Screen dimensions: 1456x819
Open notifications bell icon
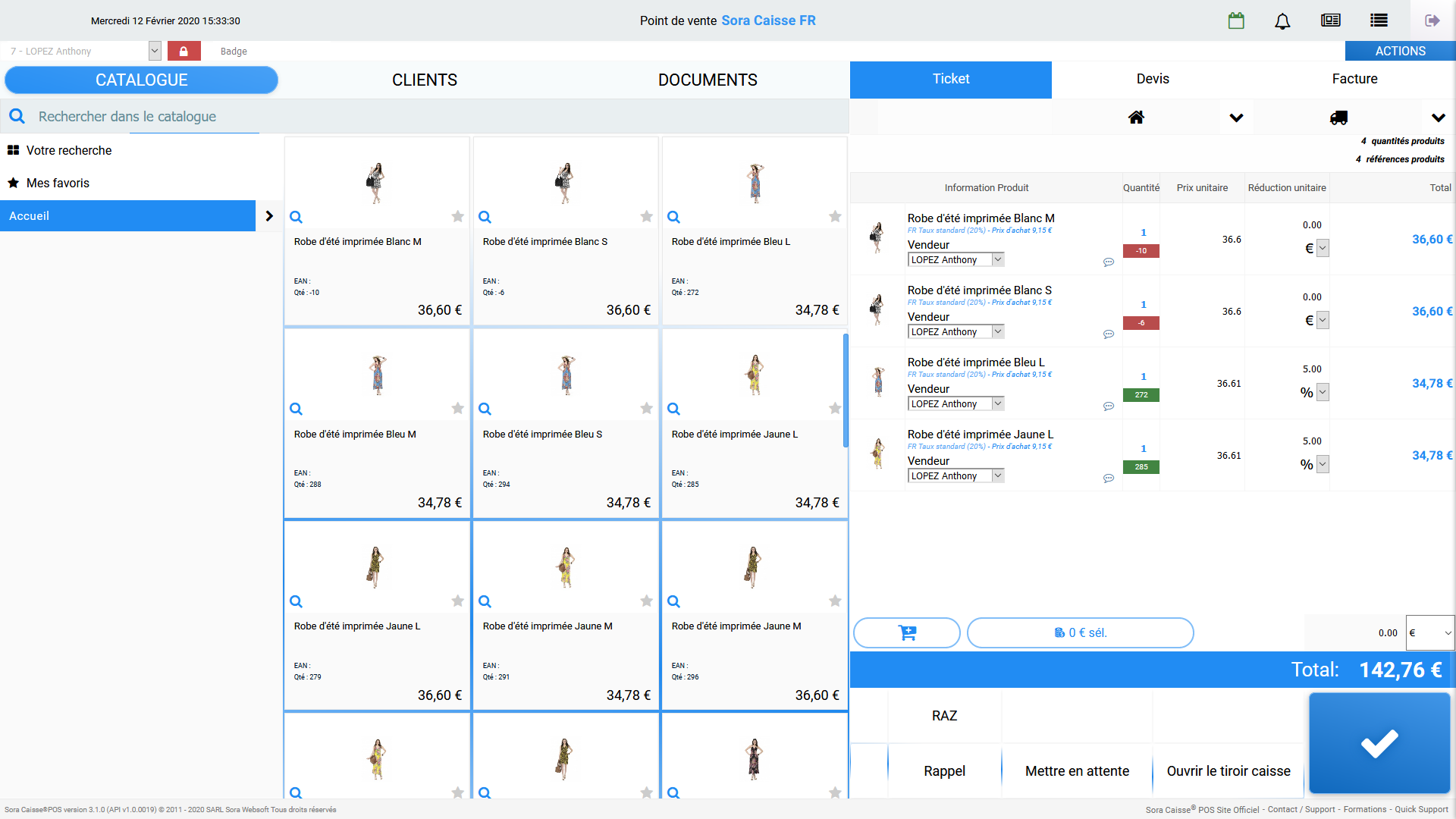click(1282, 20)
